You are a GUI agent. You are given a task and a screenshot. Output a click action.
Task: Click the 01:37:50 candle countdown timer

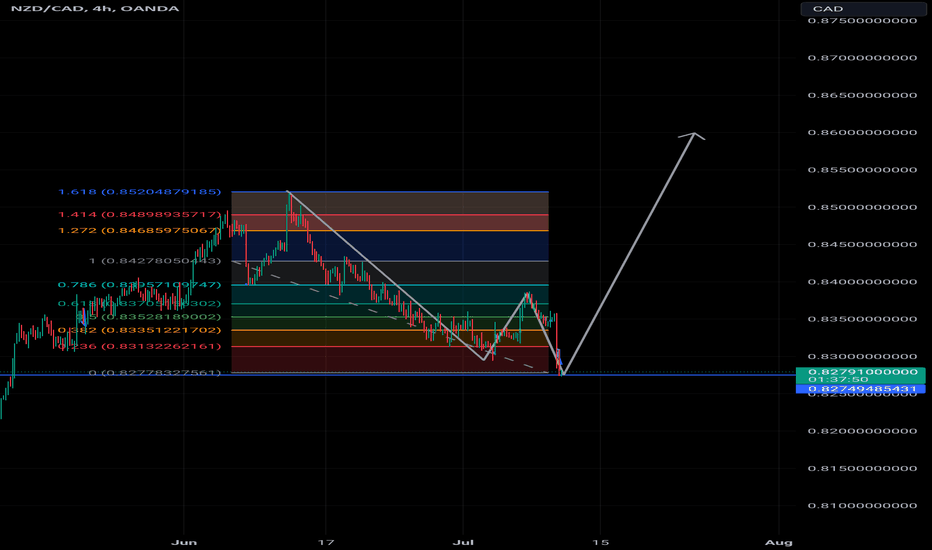pos(838,379)
